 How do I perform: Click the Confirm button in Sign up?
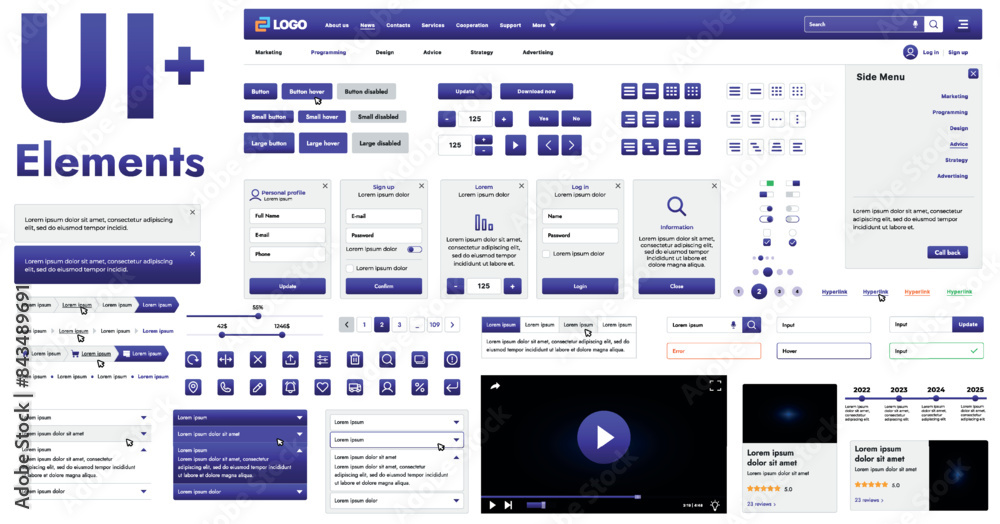(x=384, y=286)
